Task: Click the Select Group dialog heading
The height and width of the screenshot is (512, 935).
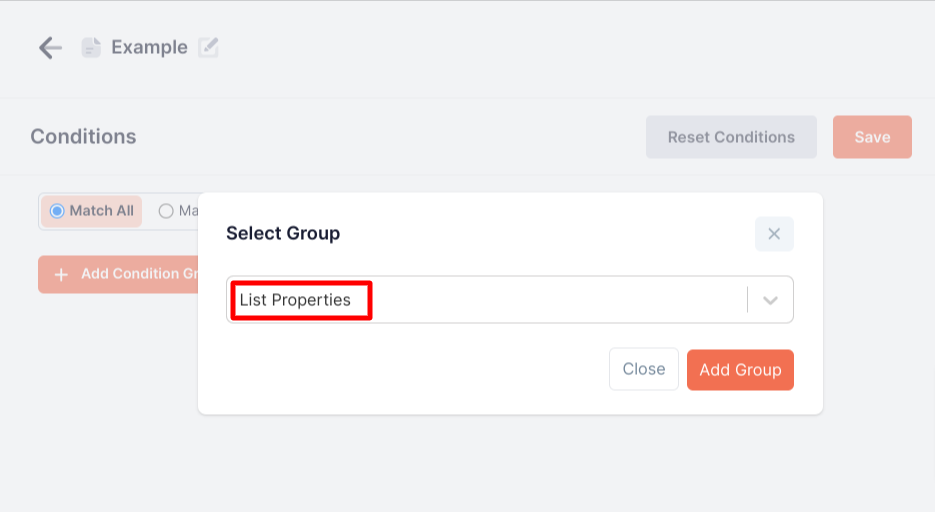Action: [x=283, y=234]
